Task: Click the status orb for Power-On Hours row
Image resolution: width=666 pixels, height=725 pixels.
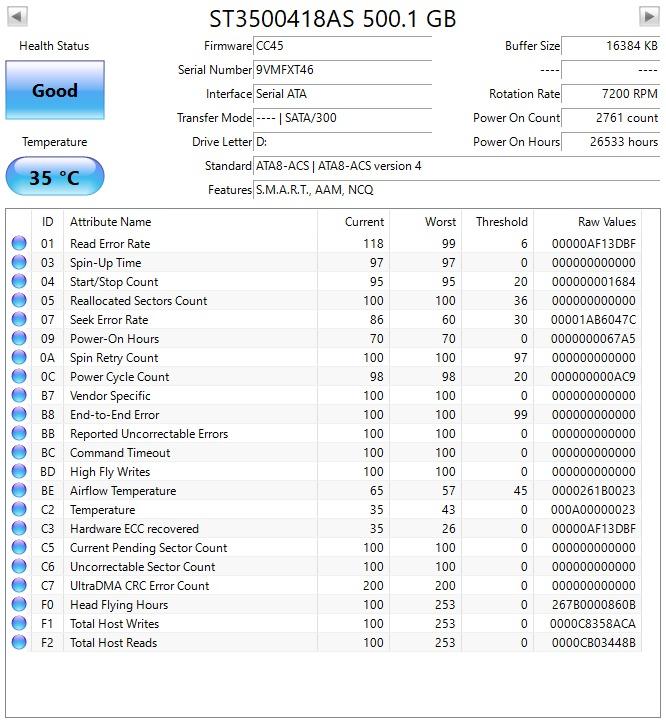Action: point(19,338)
